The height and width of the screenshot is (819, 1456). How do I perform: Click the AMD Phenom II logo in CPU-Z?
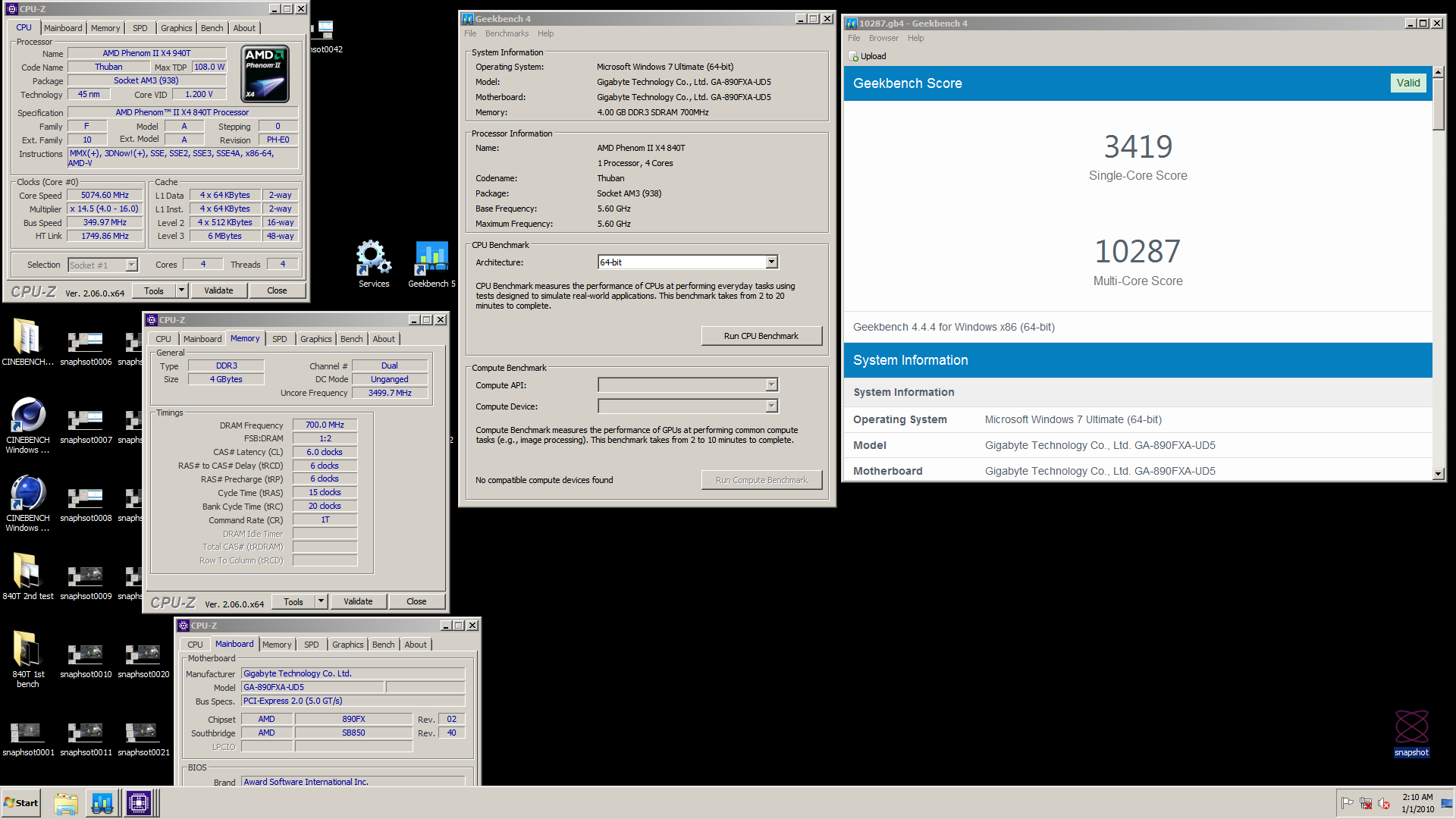point(265,74)
